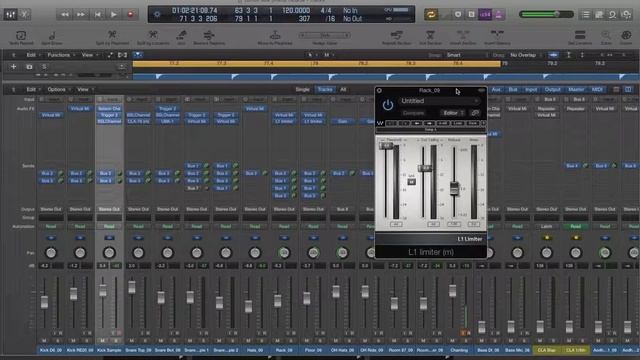Select the Chanting channel strip name
The width and height of the screenshot is (640, 360).
coord(459,350)
